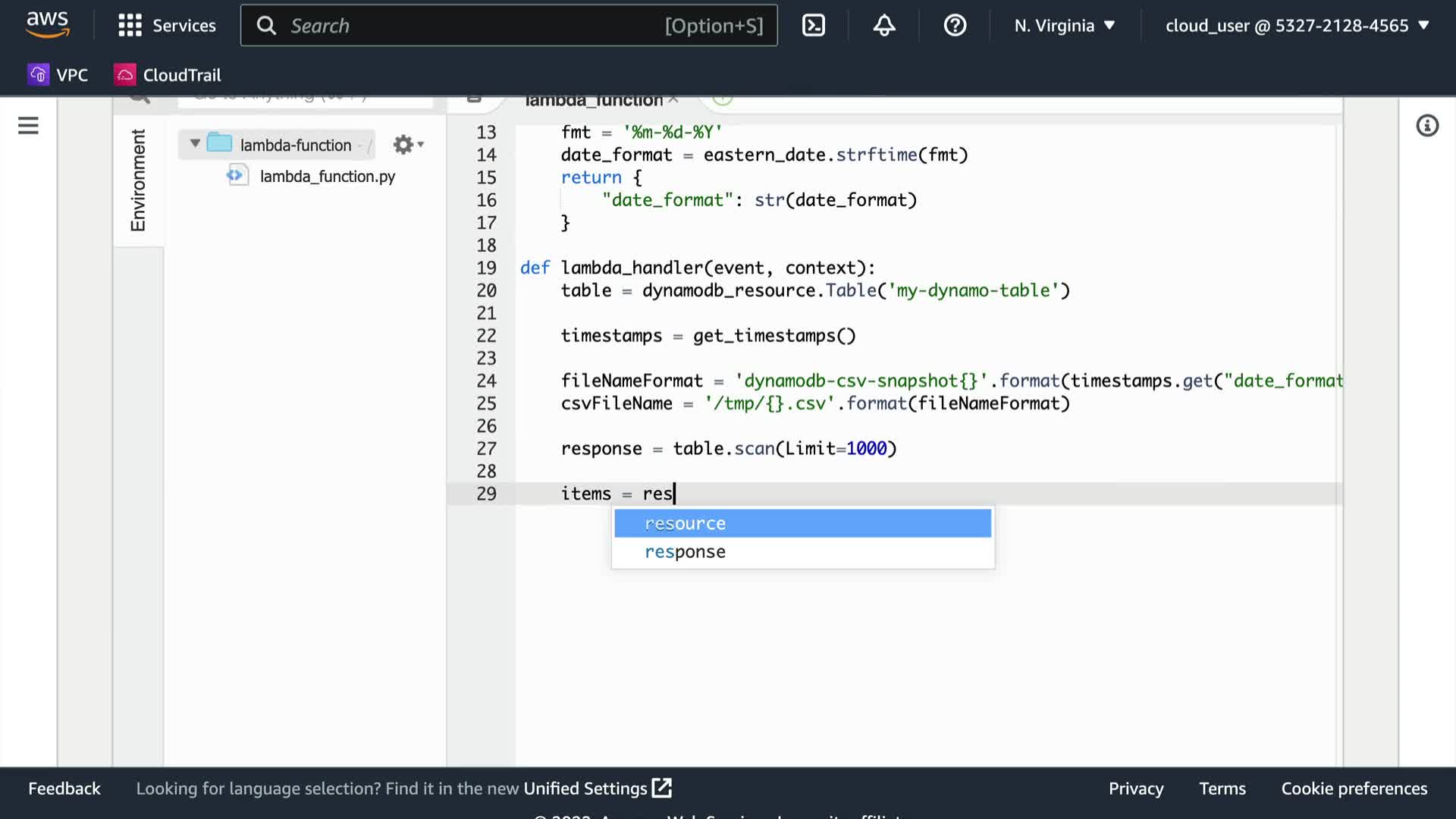Collapse the lambda-function folder
This screenshot has height=819, width=1456.
tap(195, 143)
